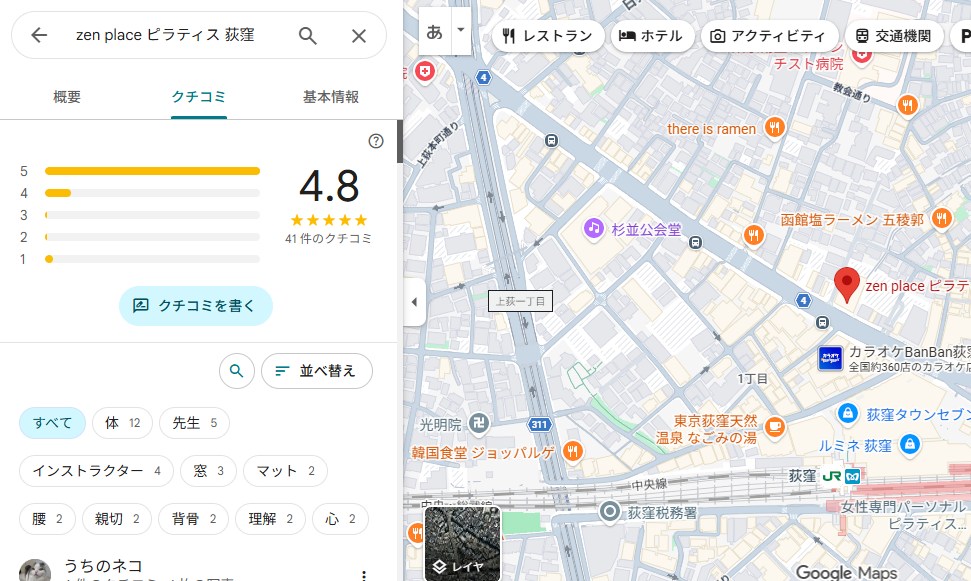Open more options for うちのネコ review
Image resolution: width=971 pixels, height=581 pixels.
click(x=364, y=574)
